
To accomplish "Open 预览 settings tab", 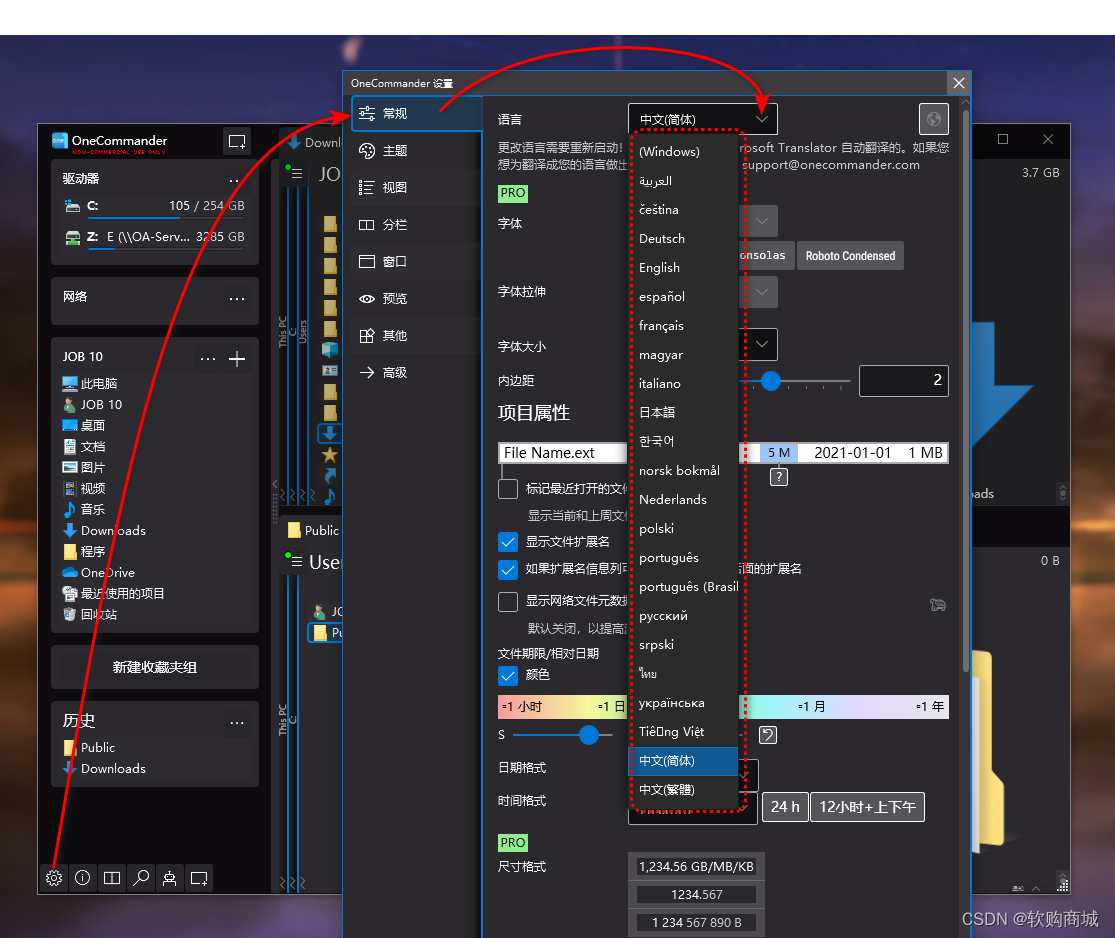I will point(417,299).
